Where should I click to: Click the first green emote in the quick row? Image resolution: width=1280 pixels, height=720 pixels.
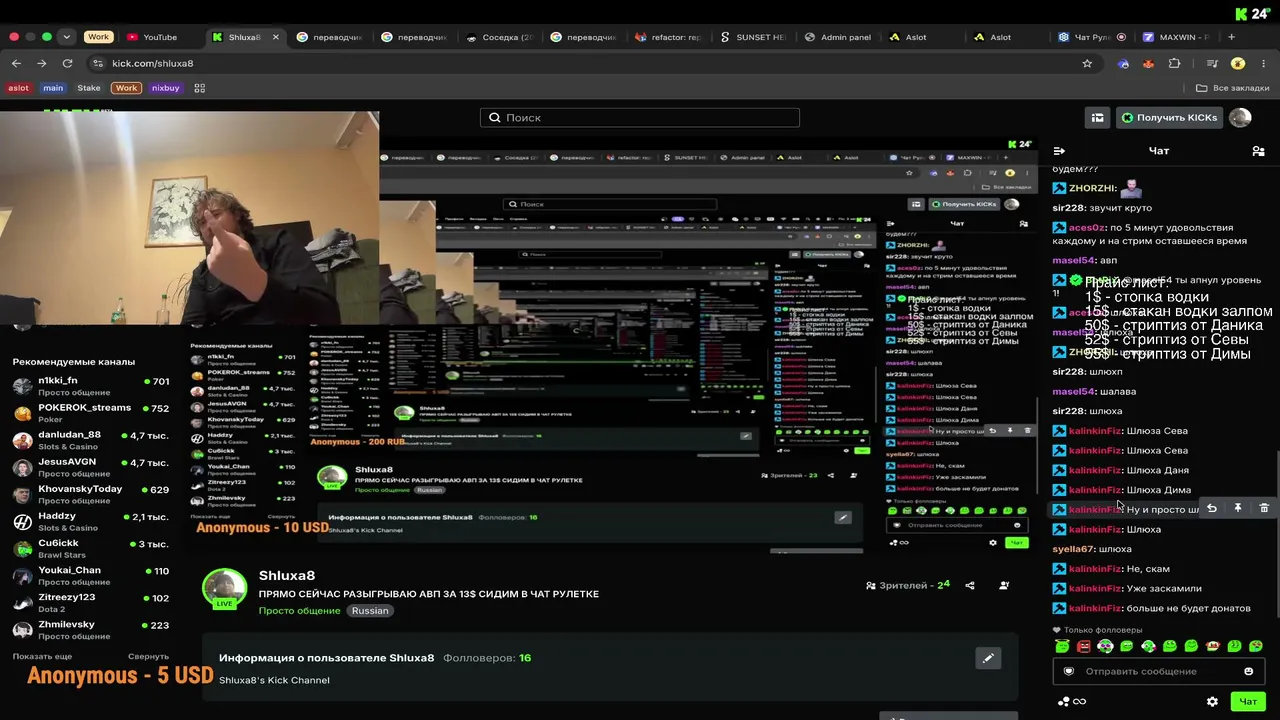click(1062, 647)
